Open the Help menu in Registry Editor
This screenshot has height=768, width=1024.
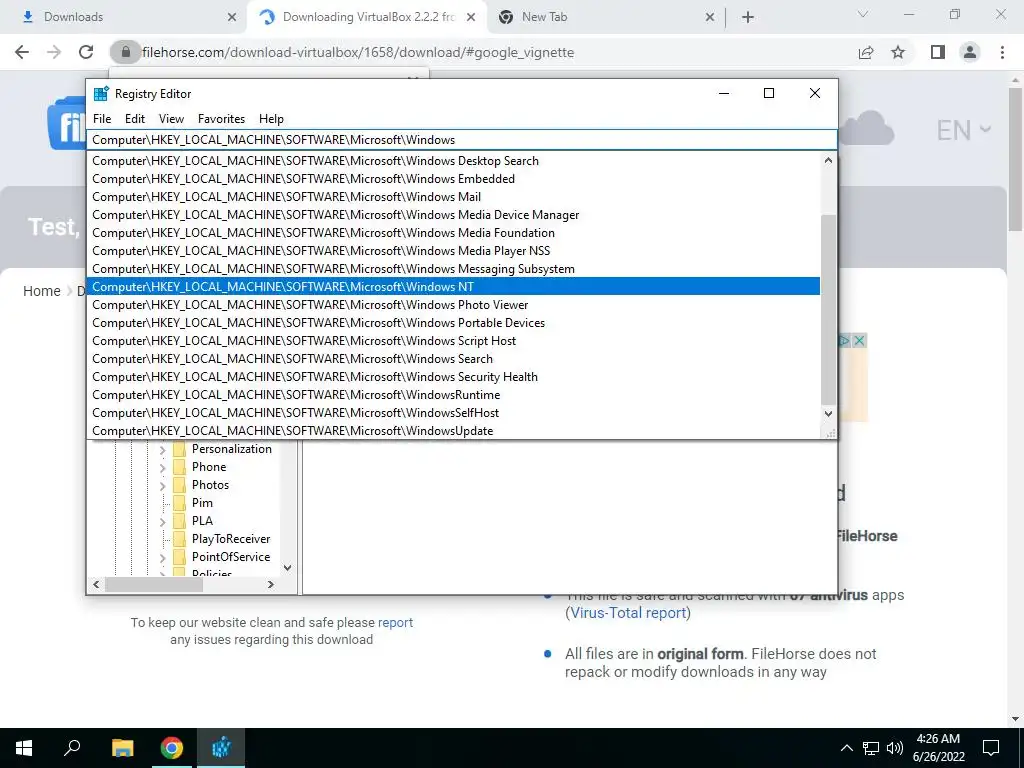[x=271, y=119]
